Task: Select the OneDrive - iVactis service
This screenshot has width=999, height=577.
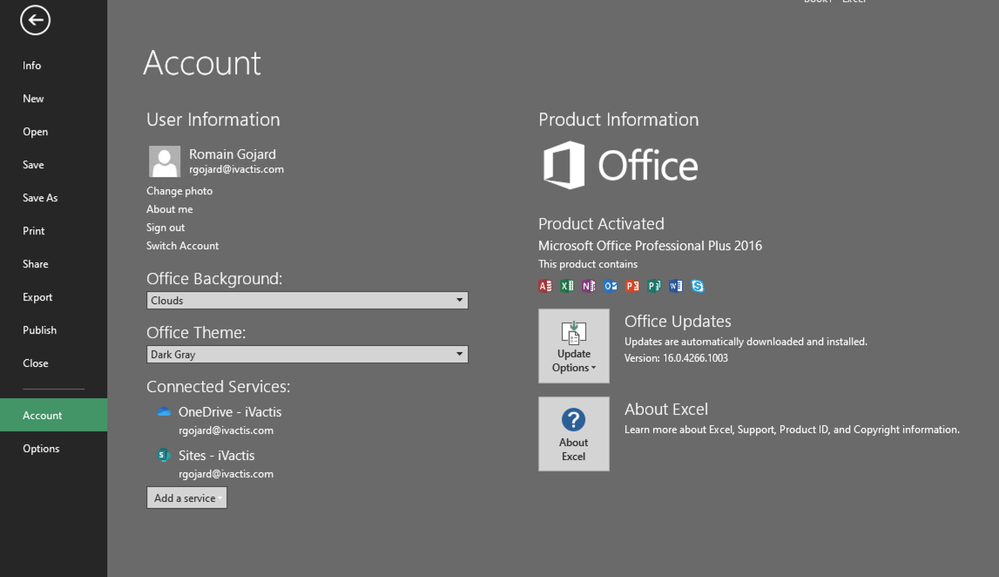Action: (230, 412)
